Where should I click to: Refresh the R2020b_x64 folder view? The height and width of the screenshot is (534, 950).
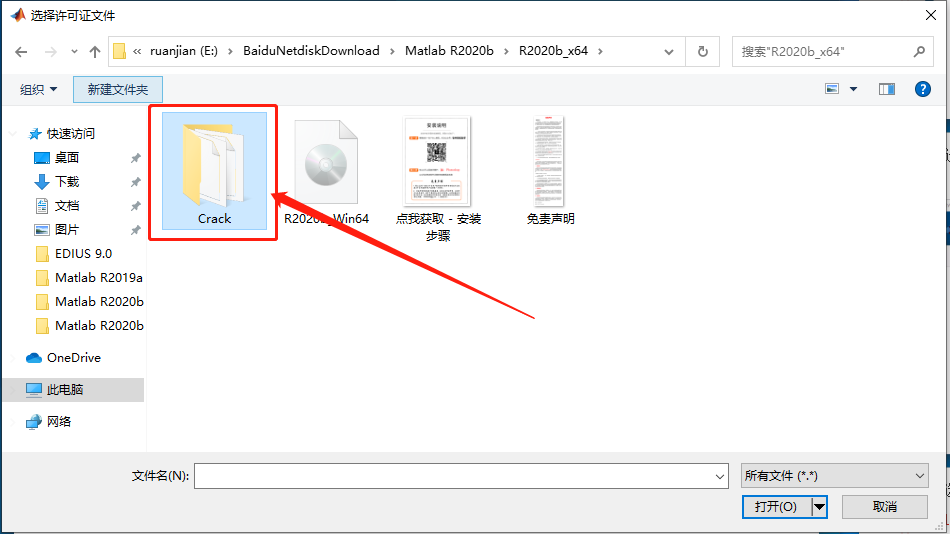[x=703, y=52]
